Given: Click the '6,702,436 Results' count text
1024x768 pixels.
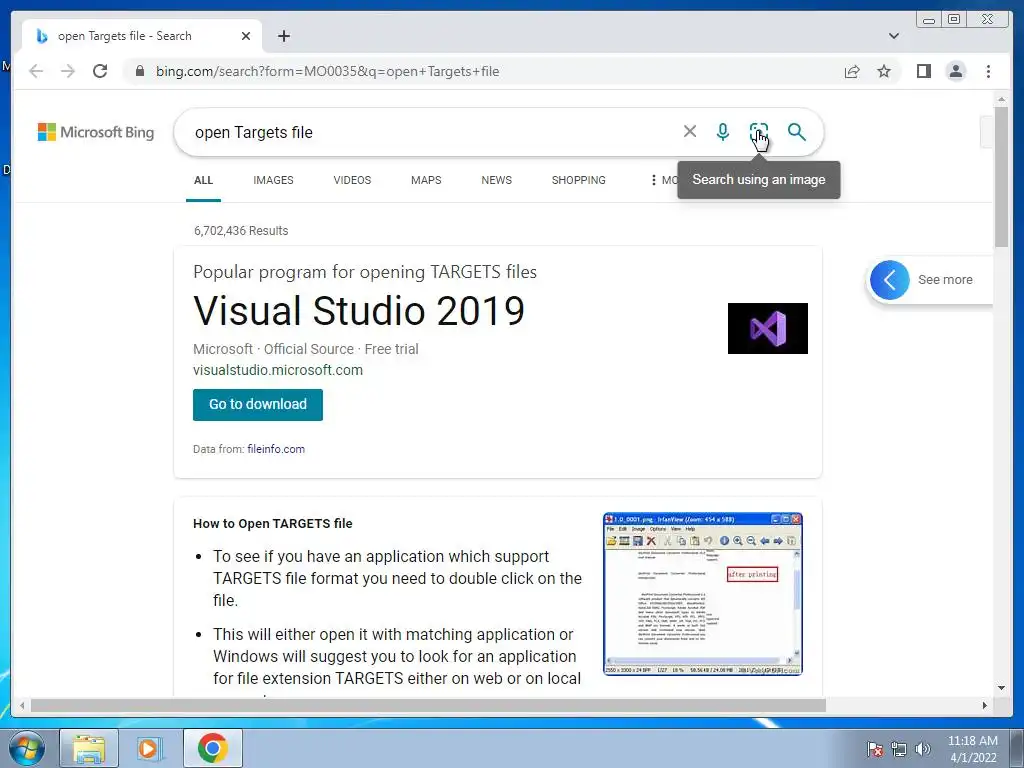Looking at the screenshot, I should [x=241, y=231].
